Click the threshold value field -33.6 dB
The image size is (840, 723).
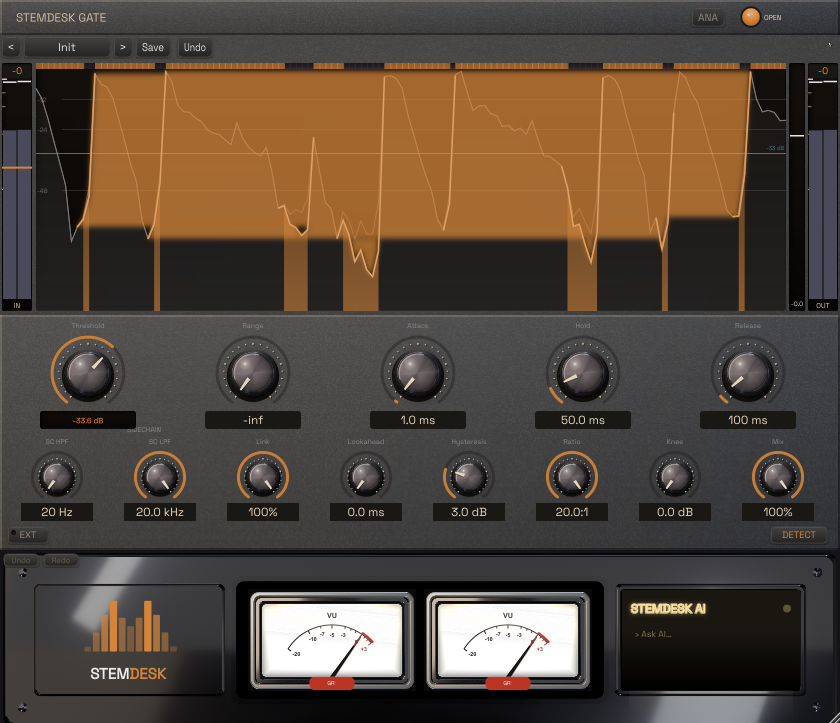(88, 420)
